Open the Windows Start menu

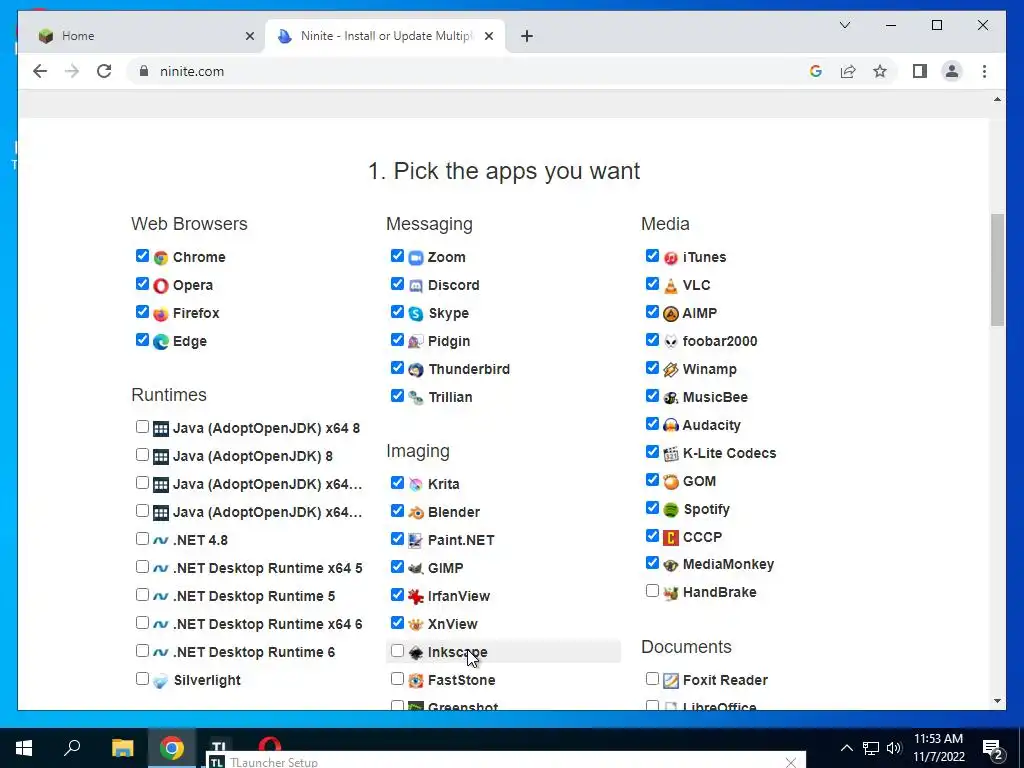tap(24, 748)
